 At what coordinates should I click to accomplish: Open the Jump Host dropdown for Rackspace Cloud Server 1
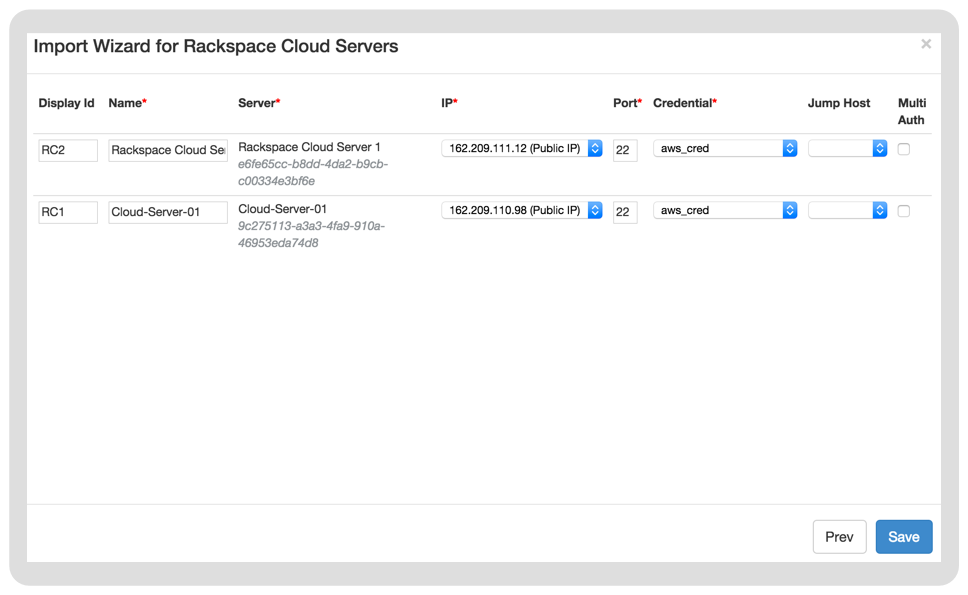[848, 149]
